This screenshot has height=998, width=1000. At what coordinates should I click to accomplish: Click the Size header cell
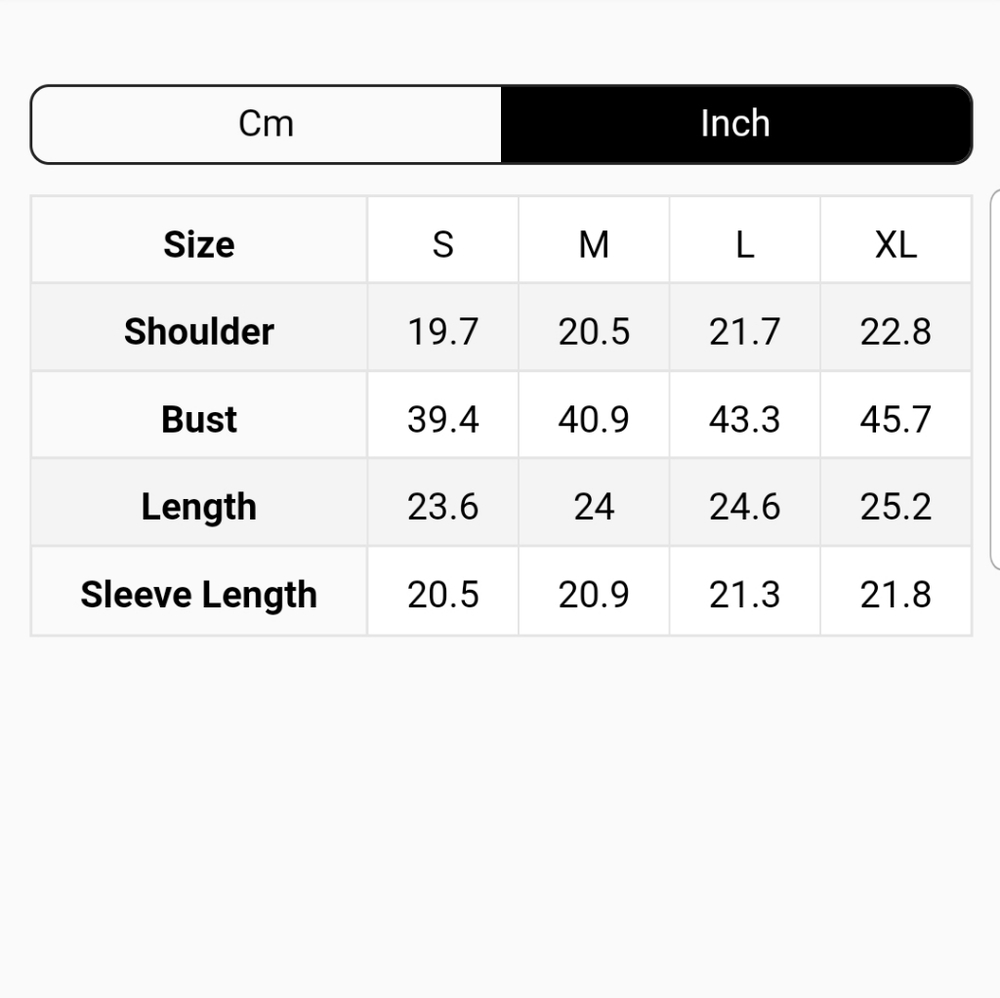[199, 244]
